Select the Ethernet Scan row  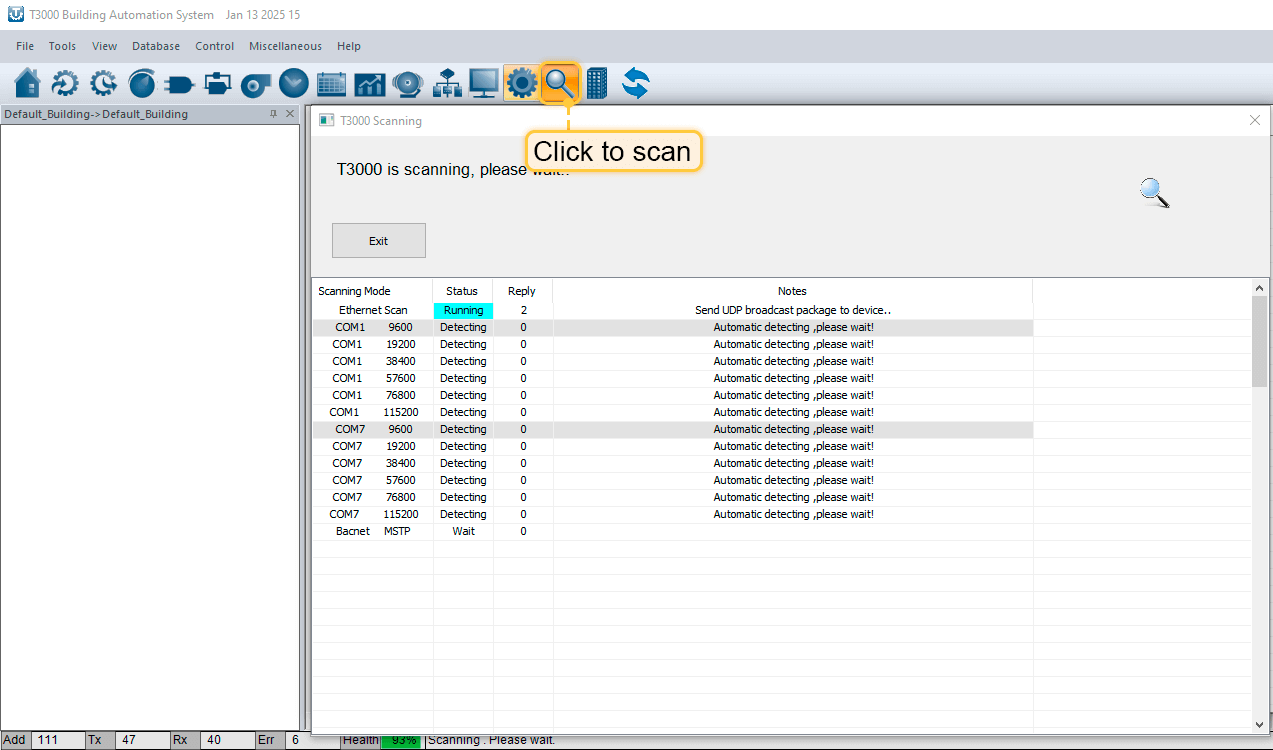(x=373, y=310)
